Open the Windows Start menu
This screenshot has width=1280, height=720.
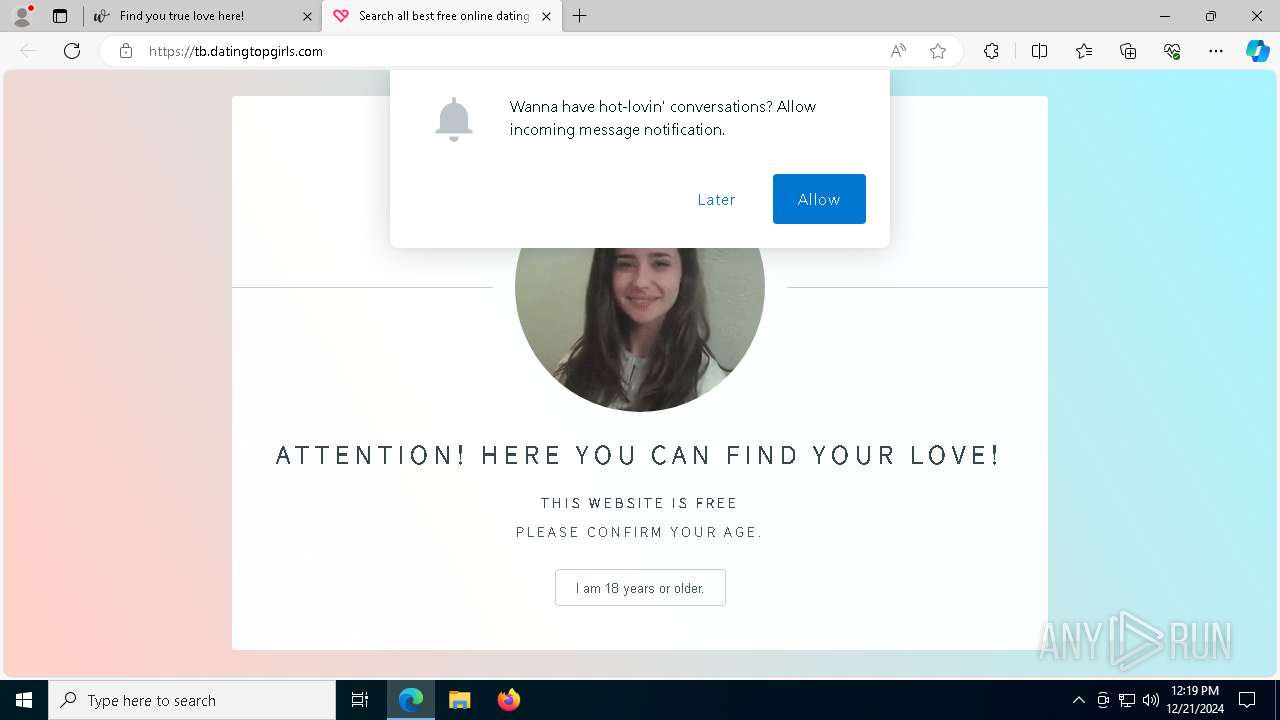coord(24,700)
